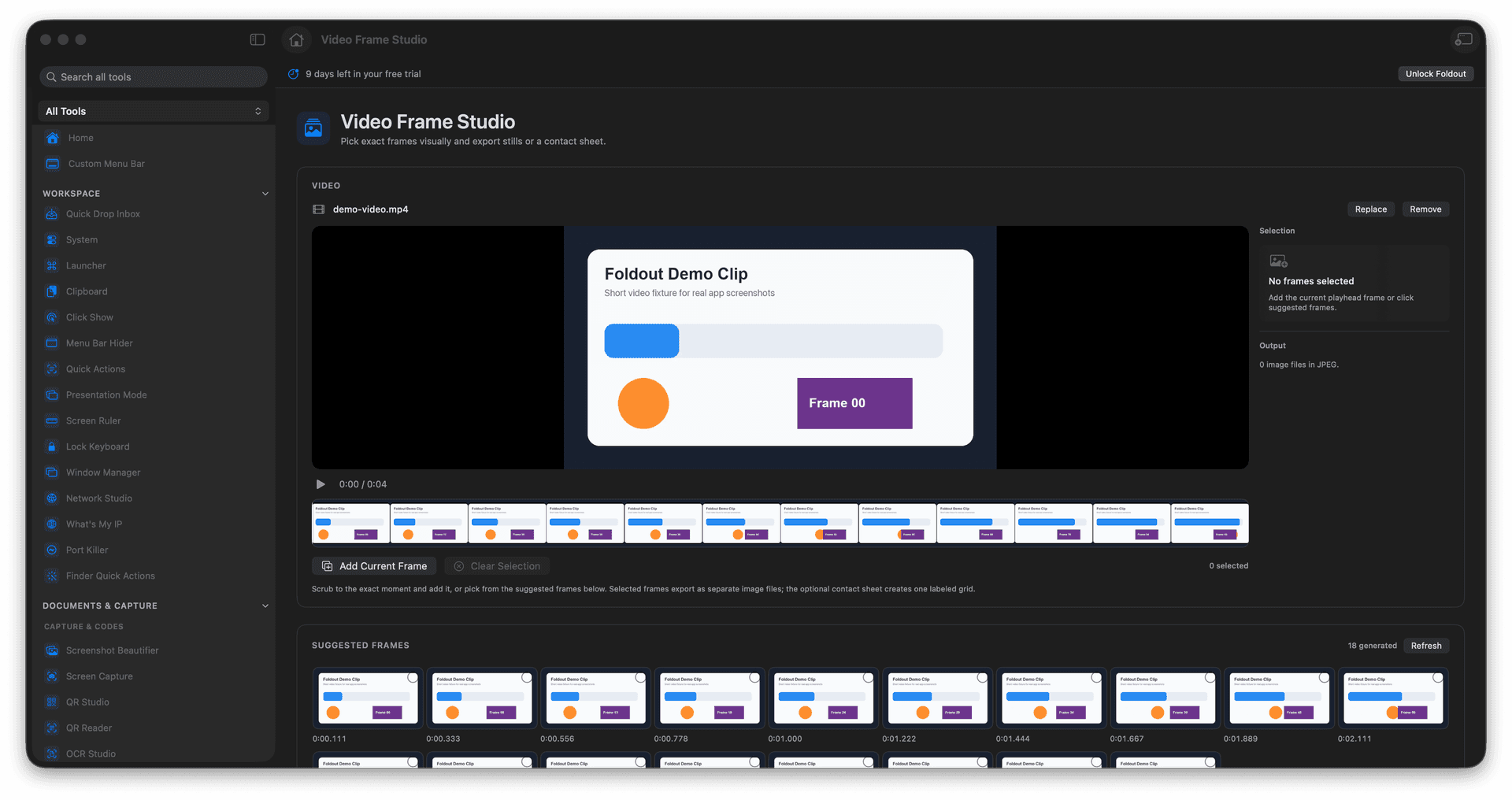The width and height of the screenshot is (1512, 800).
Task: Click Unlock Foldout button
Action: [1436, 74]
